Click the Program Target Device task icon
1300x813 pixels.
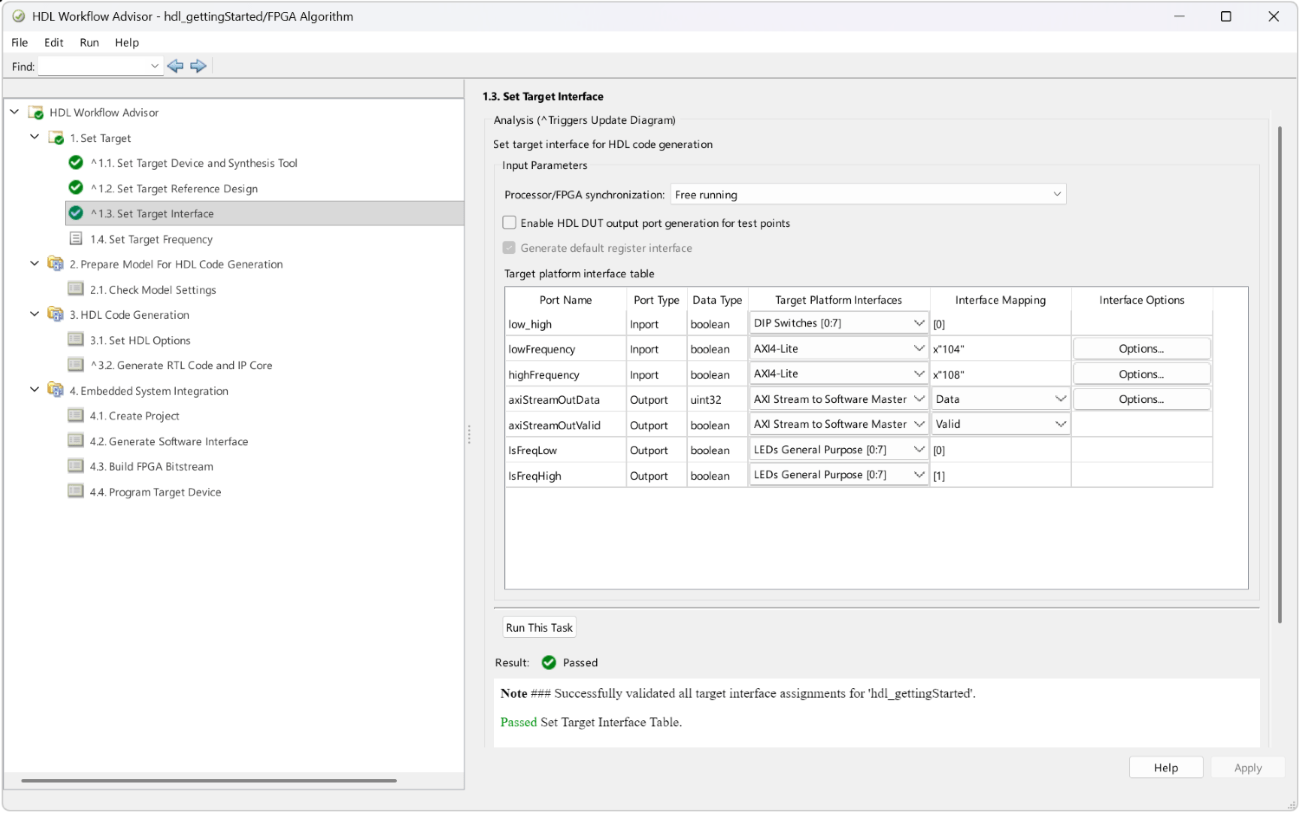(x=76, y=492)
